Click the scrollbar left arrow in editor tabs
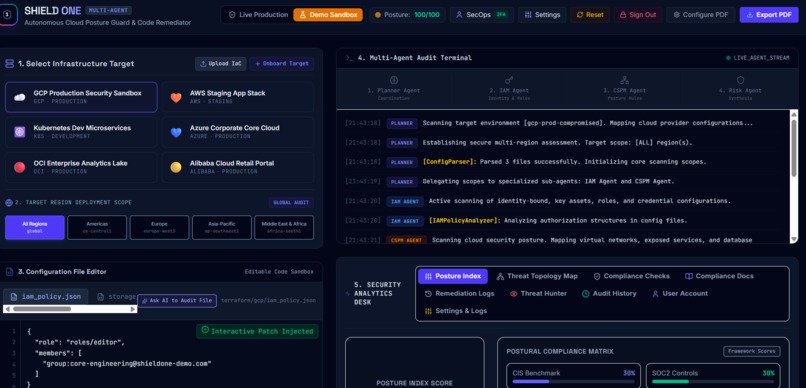 (x=7, y=309)
